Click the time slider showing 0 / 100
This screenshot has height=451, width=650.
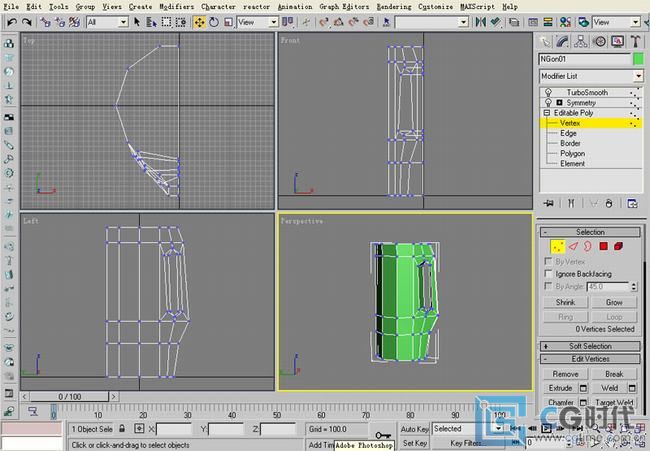point(69,397)
